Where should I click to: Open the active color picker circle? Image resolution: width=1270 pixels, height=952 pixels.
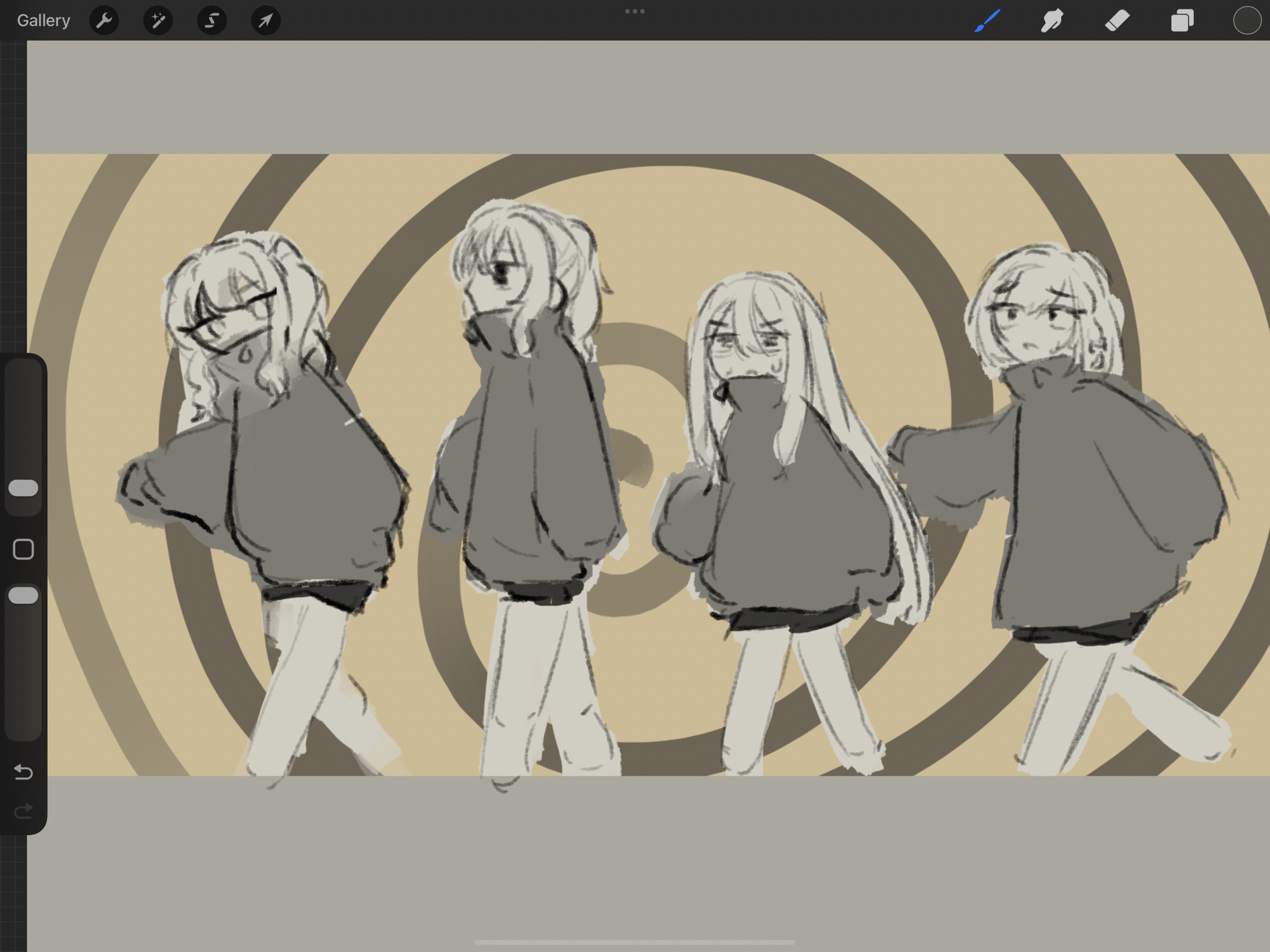tap(1247, 20)
